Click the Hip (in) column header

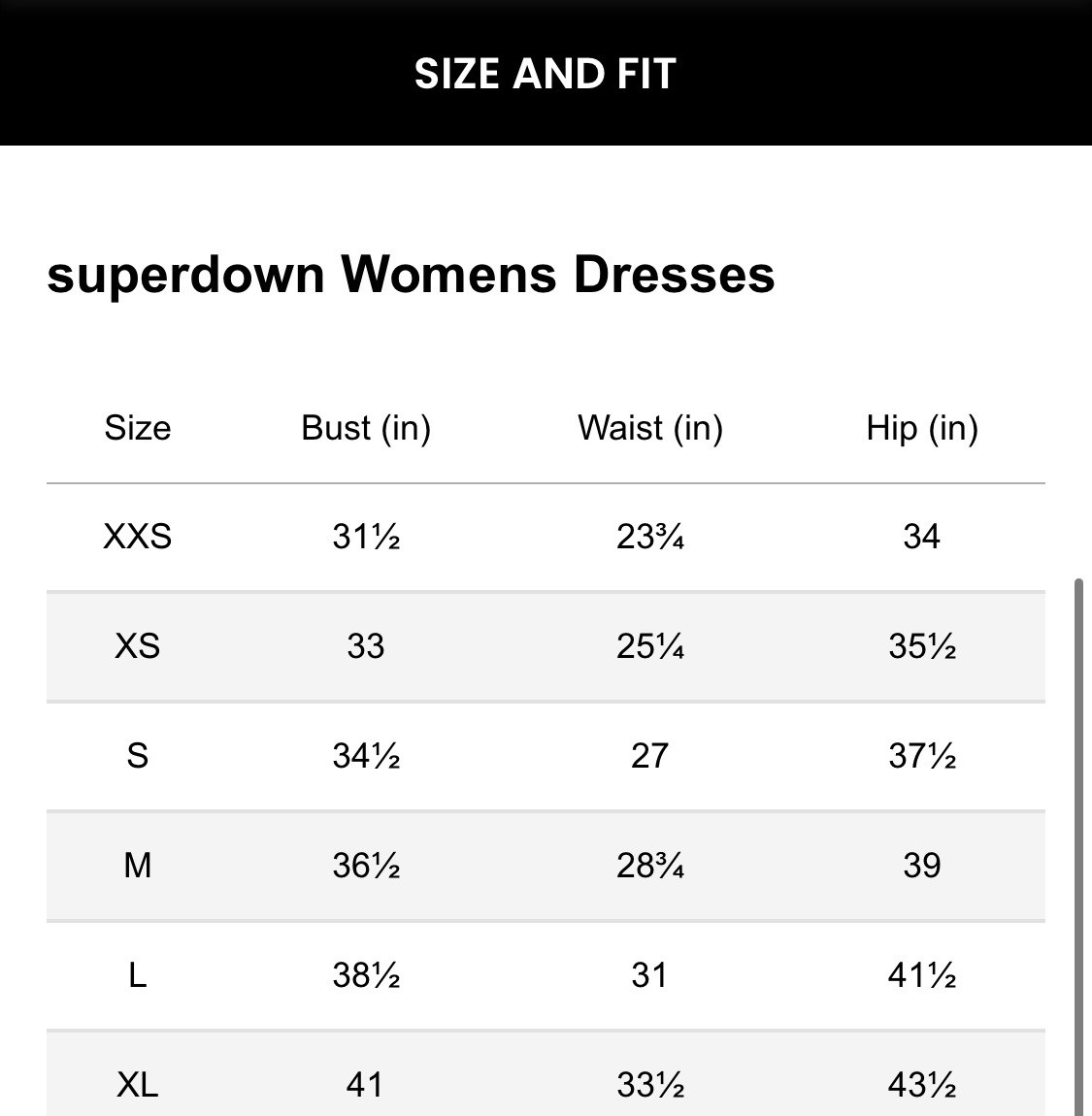[921, 428]
